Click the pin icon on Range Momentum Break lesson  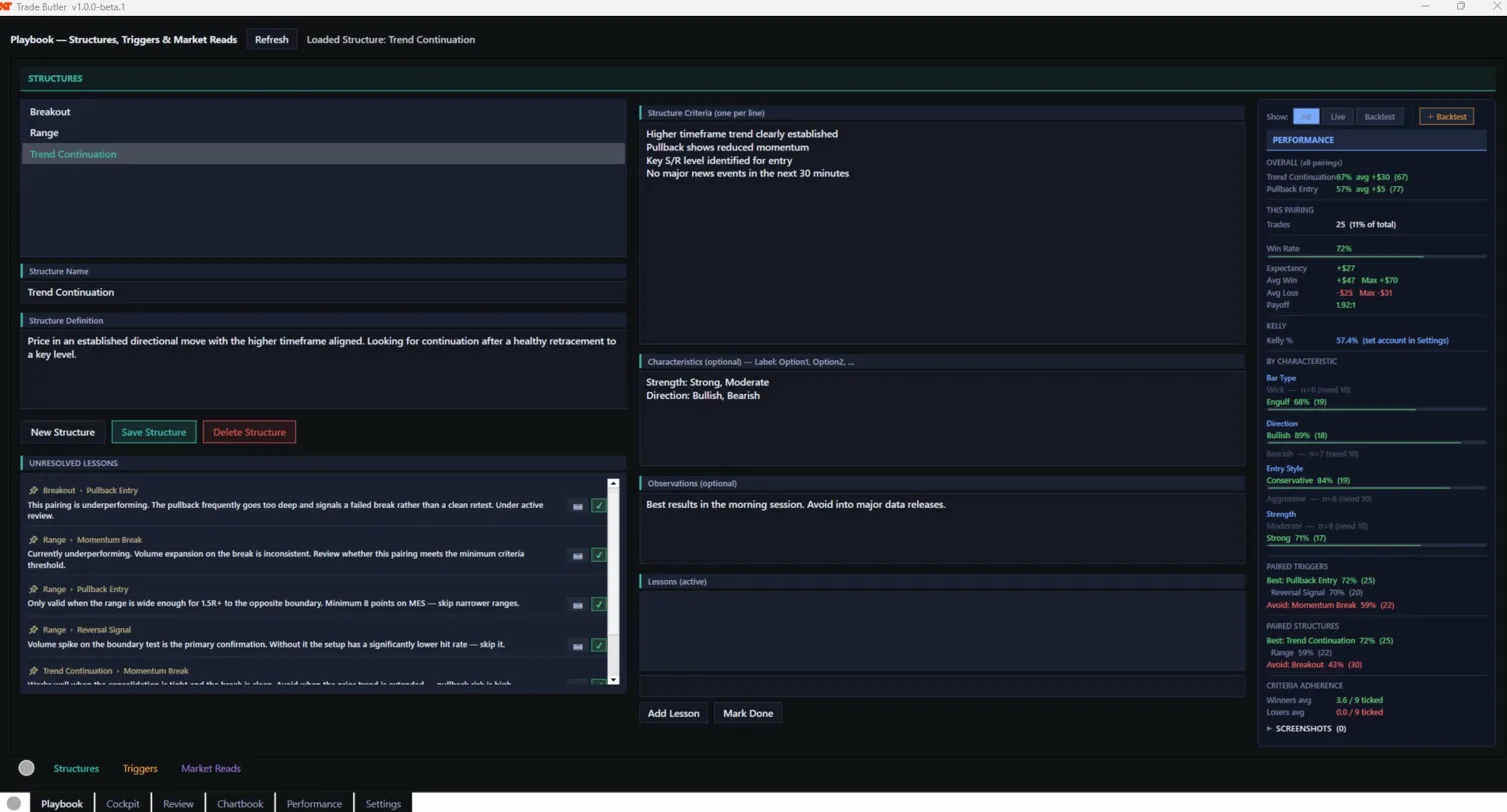[x=33, y=540]
